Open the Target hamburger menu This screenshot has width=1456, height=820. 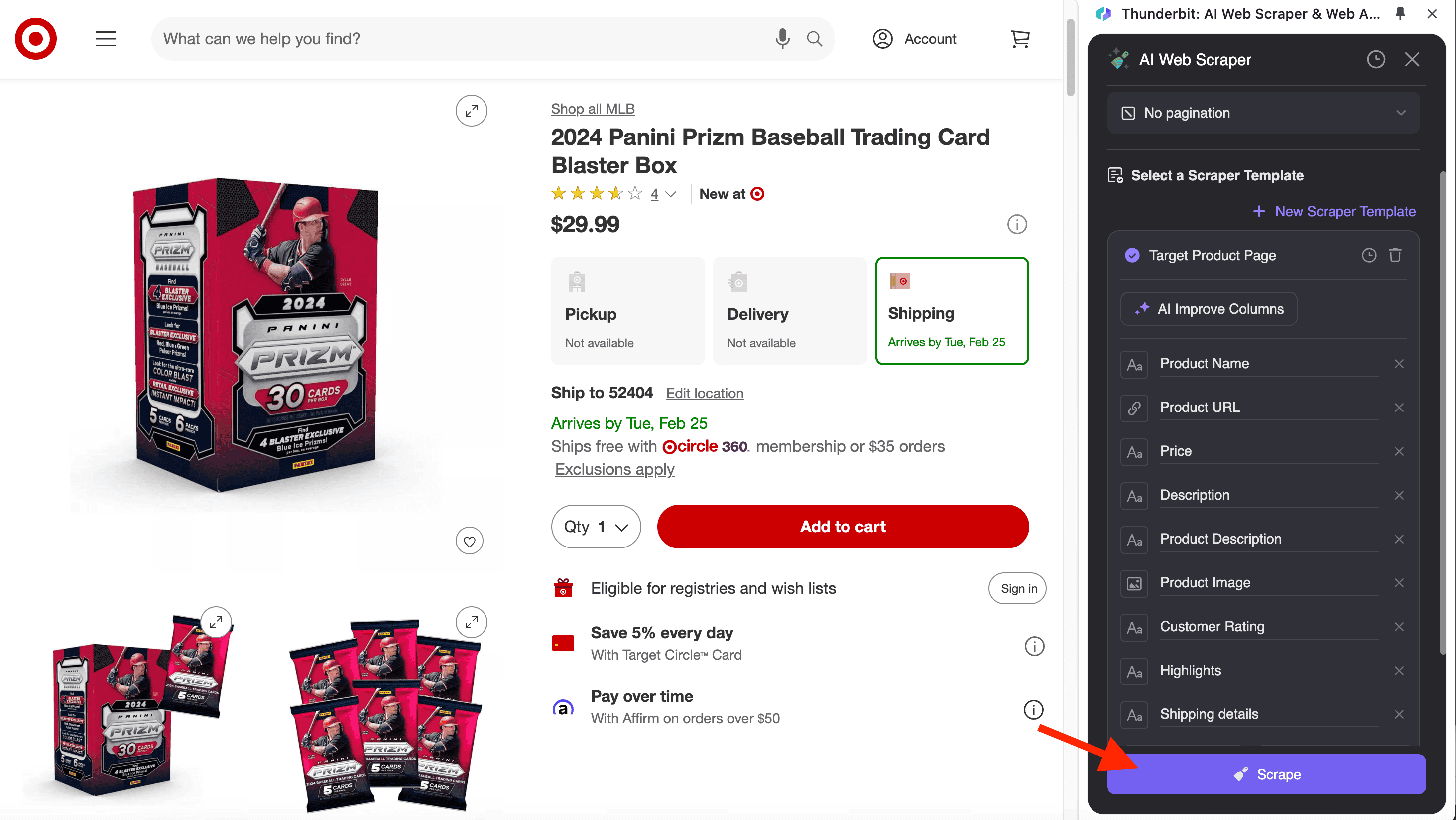coord(105,39)
